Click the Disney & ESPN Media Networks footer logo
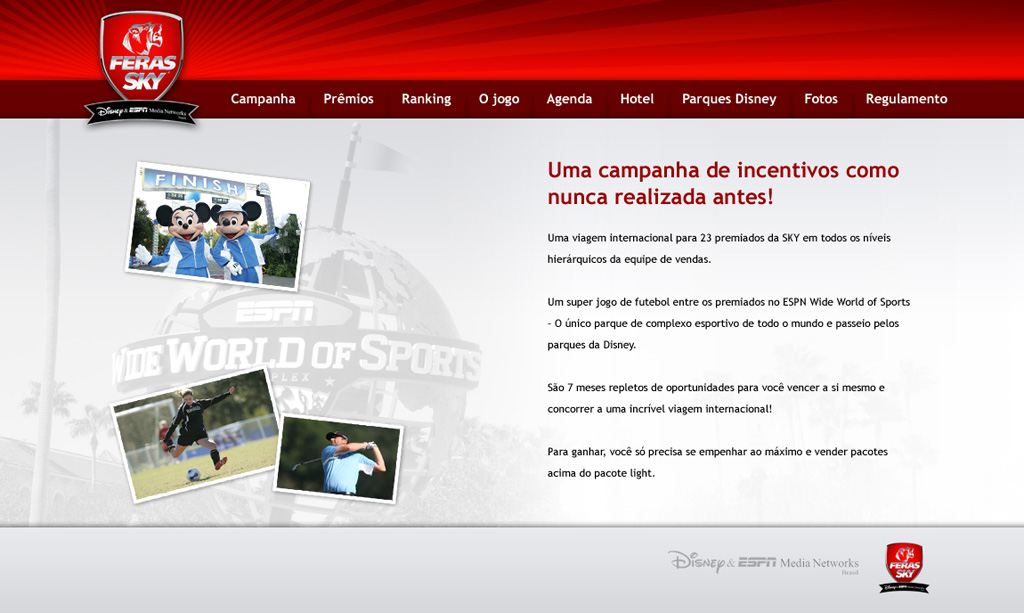Screen dimensions: 1024x613 coord(763,562)
